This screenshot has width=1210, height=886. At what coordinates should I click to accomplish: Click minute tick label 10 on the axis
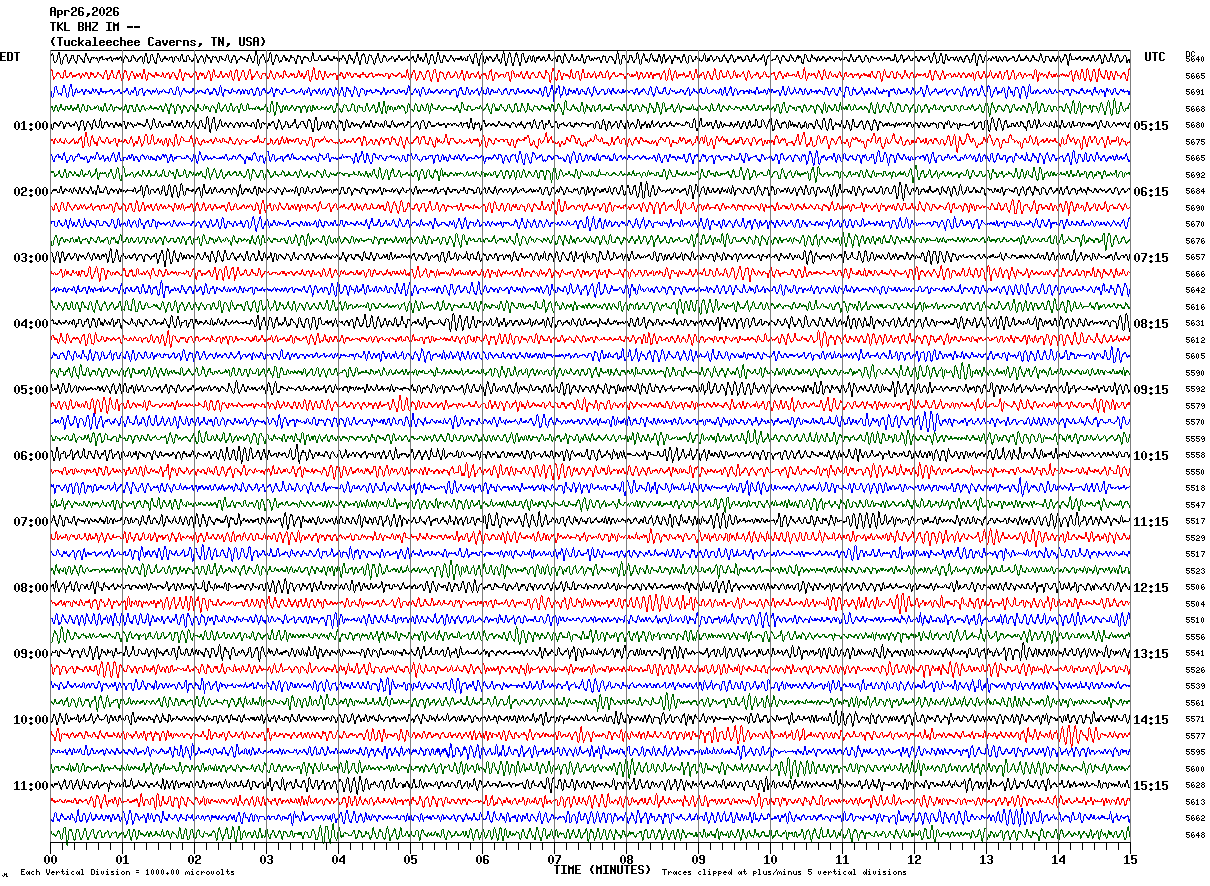click(770, 860)
